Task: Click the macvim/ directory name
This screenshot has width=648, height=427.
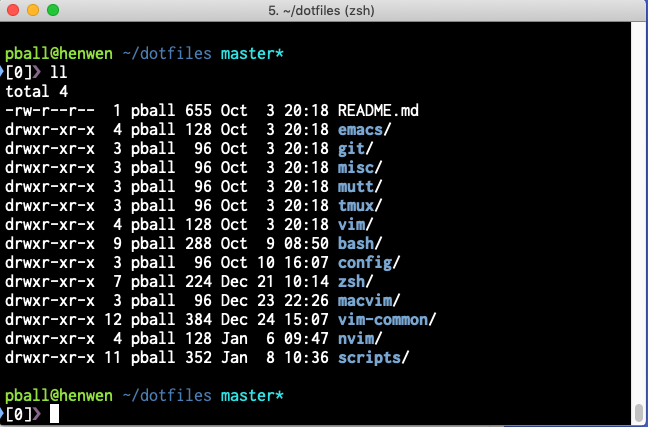Action: [368, 300]
